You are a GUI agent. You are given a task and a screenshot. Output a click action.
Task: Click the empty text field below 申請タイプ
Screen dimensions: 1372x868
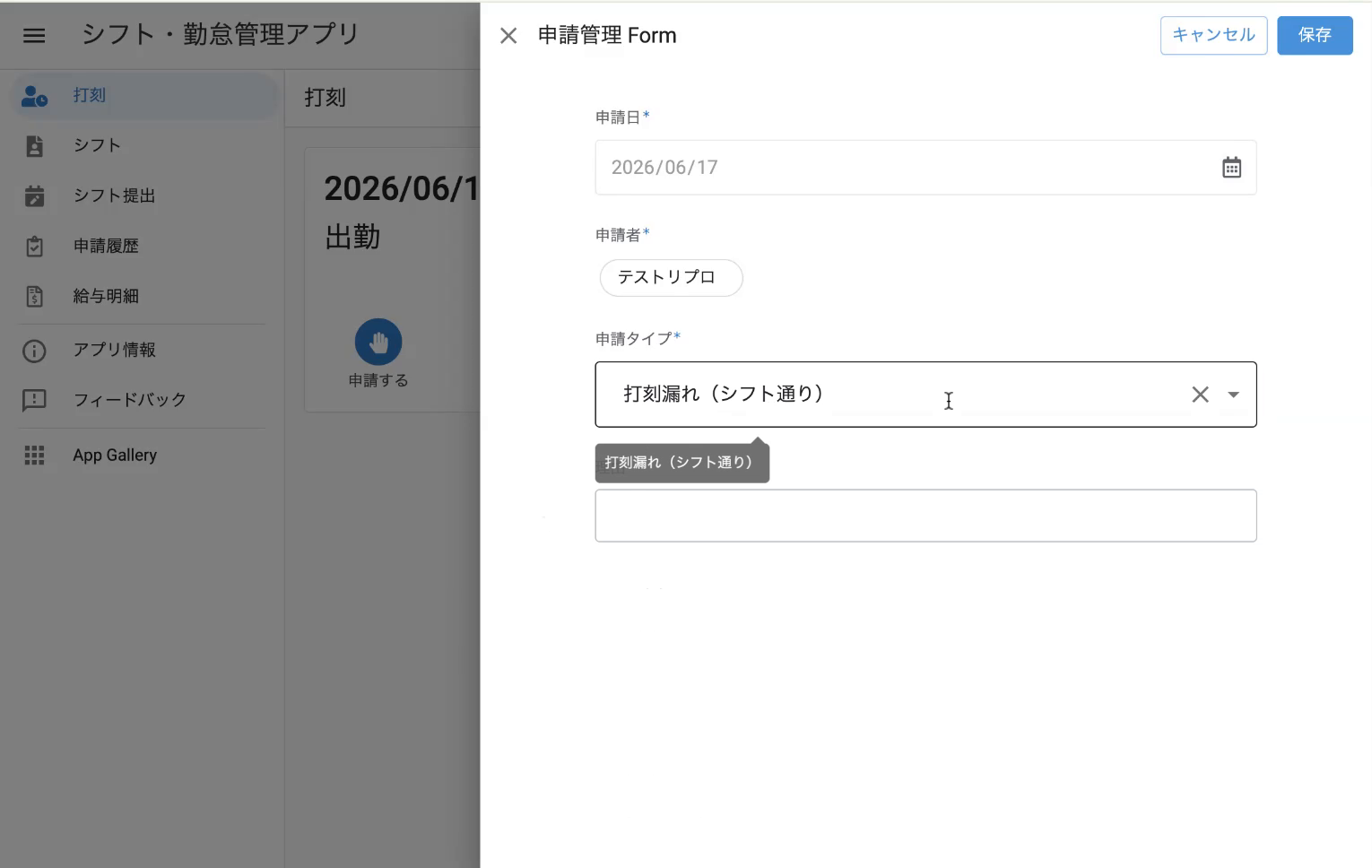pyautogui.click(x=925, y=516)
